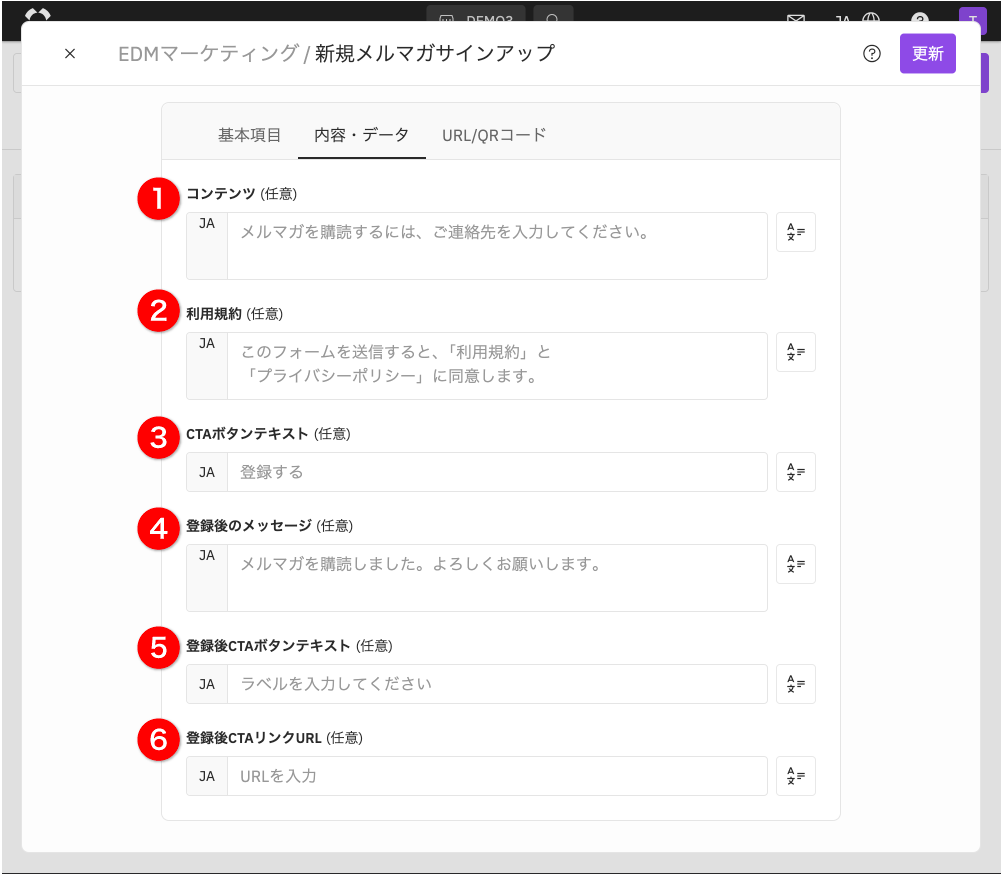
Task: Open translation options for 登録後CTAボタンテキスト field
Action: pyautogui.click(x=796, y=684)
